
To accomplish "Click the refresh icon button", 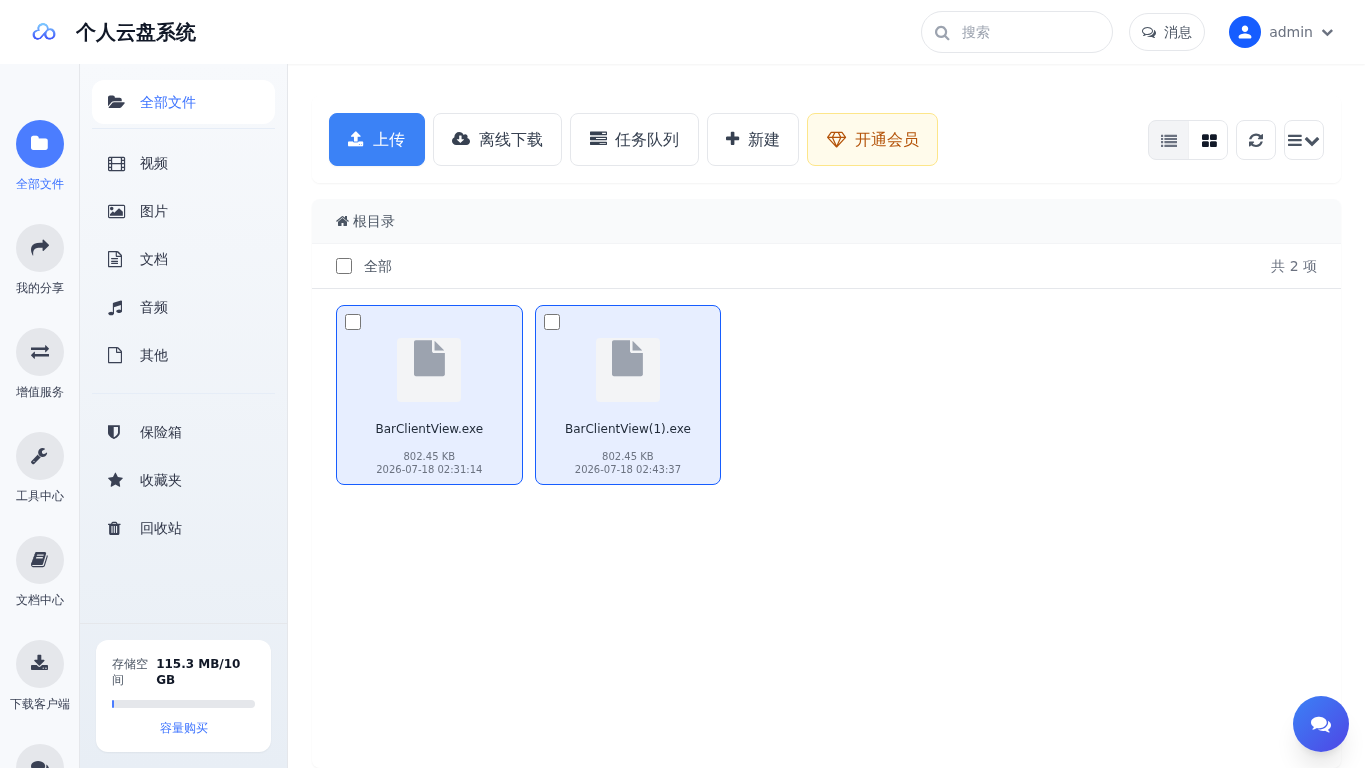I will pyautogui.click(x=1256, y=140).
